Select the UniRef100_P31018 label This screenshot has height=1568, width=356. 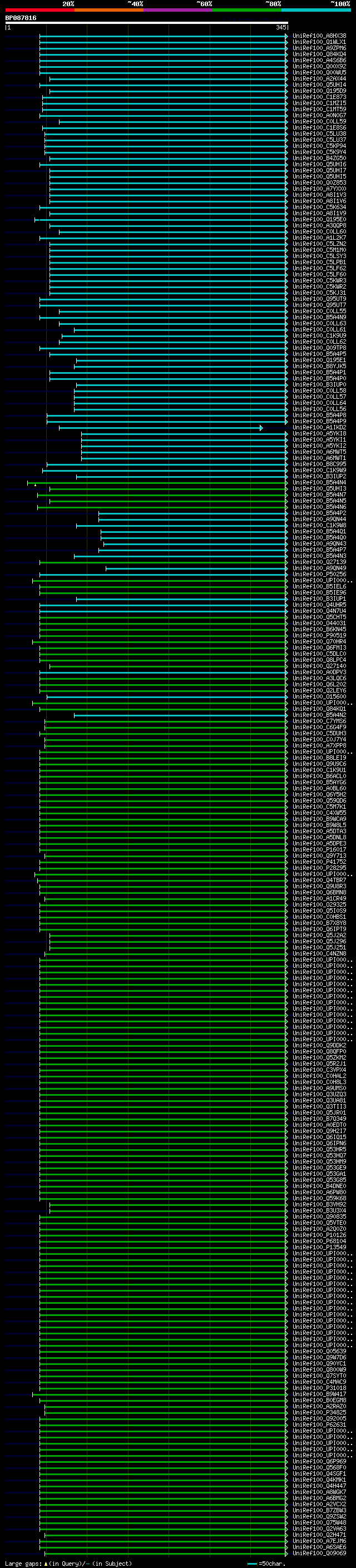pos(319,1388)
